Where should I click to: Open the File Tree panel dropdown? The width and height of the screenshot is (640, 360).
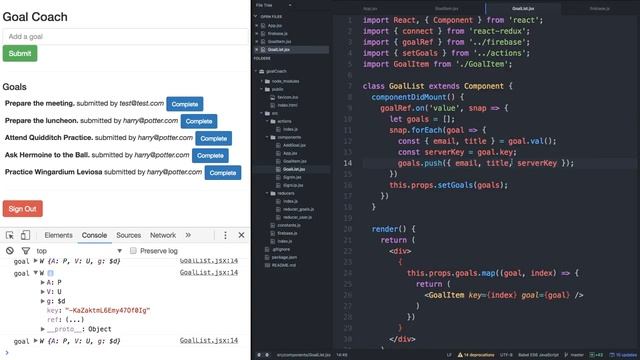[x=290, y=5]
